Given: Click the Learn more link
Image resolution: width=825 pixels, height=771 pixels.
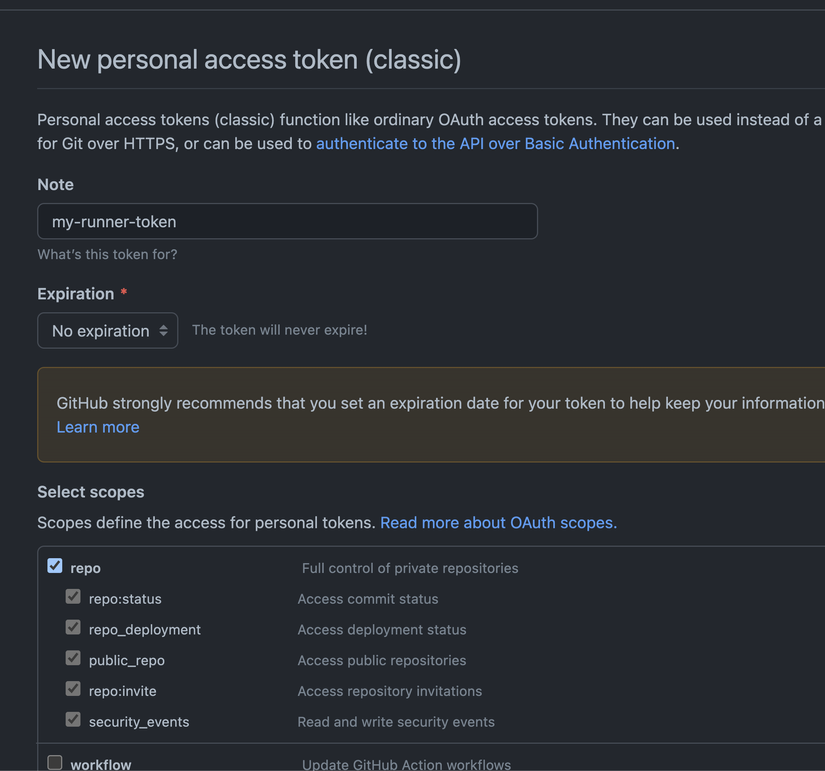Looking at the screenshot, I should (x=98, y=427).
